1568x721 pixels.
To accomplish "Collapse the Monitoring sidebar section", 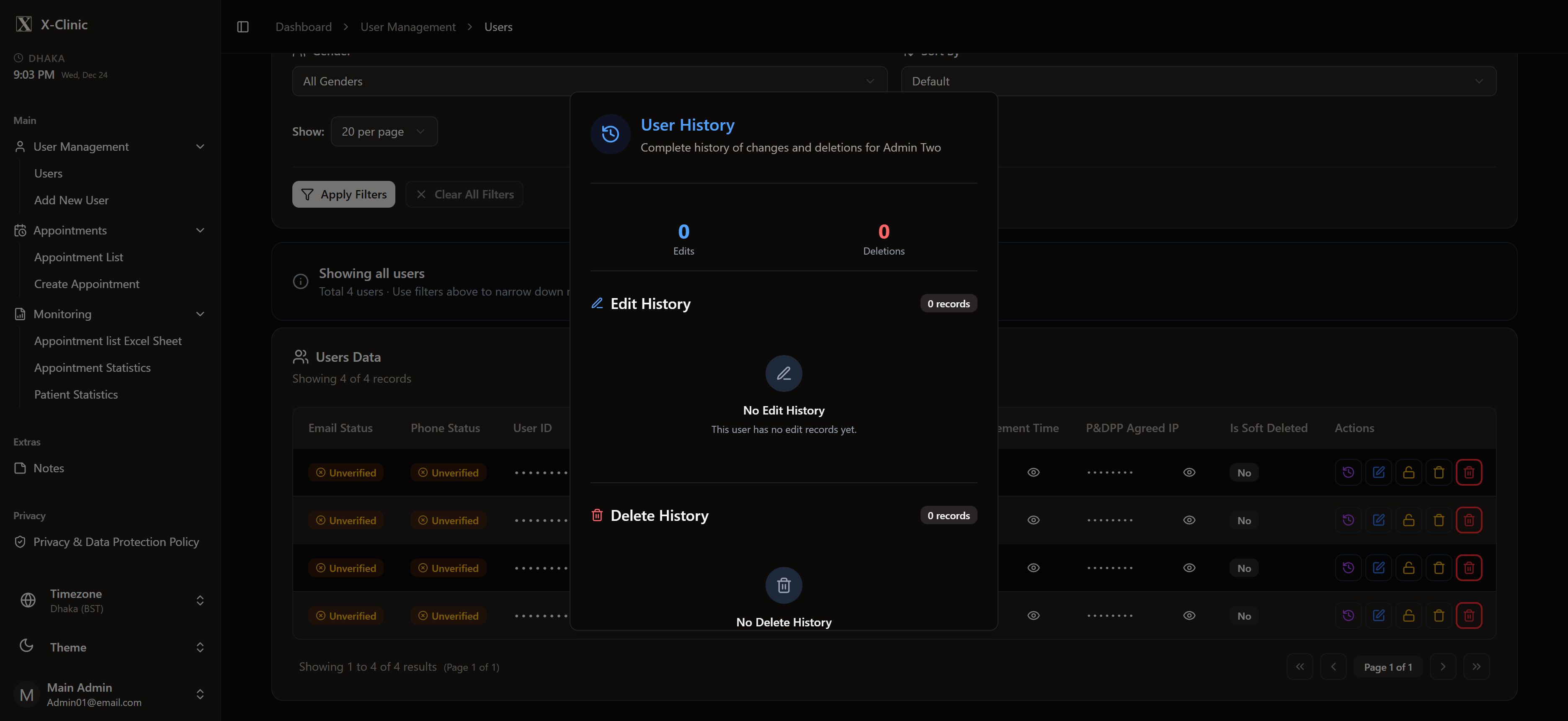I will [200, 314].
